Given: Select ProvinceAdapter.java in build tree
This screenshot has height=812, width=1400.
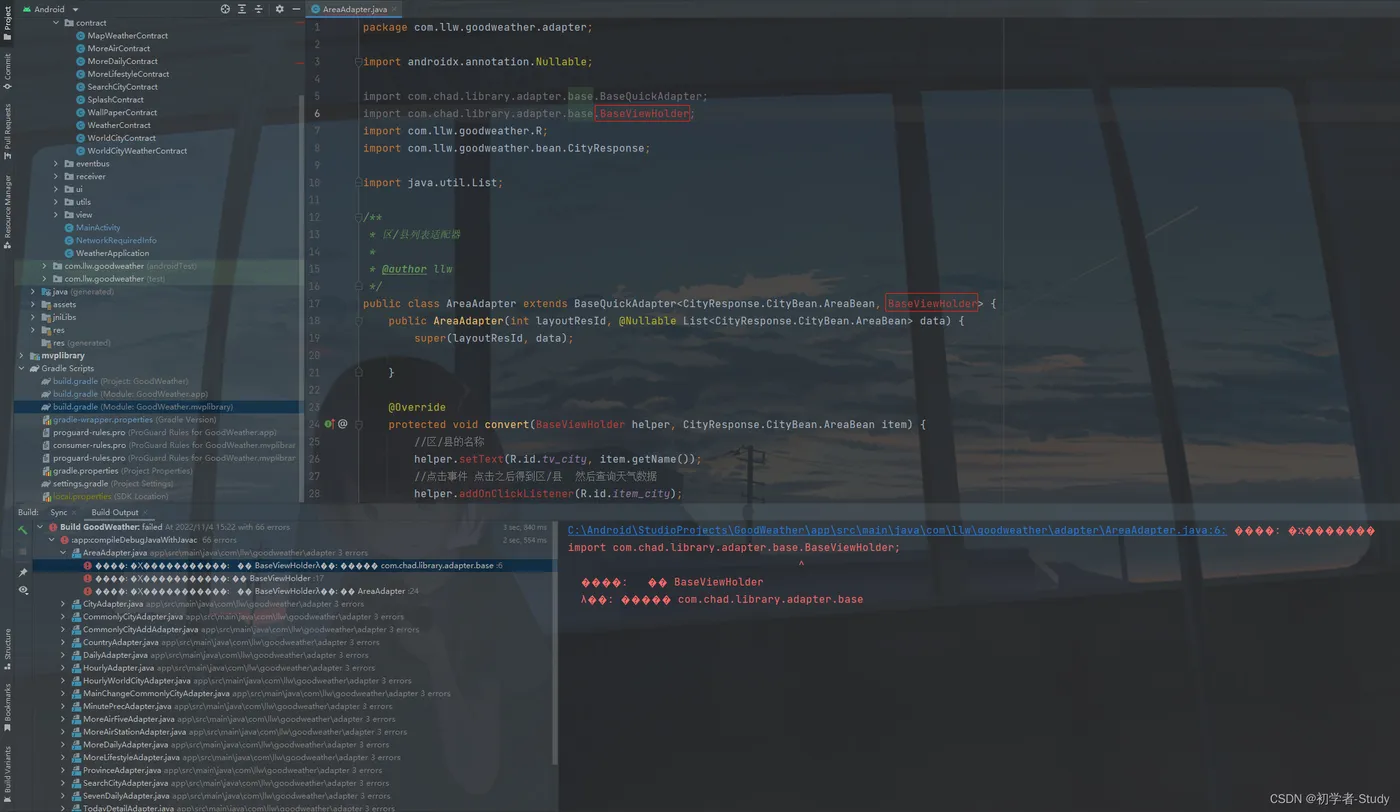Looking at the screenshot, I should (121, 770).
